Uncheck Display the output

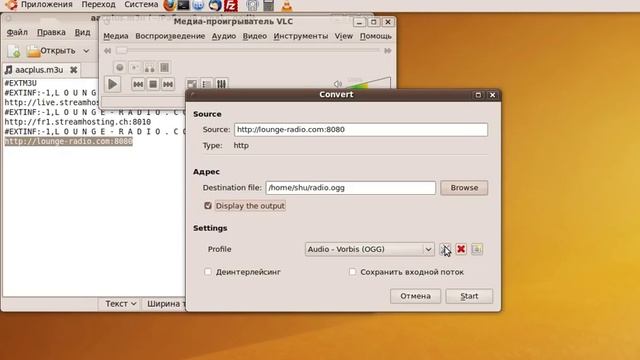click(208, 206)
